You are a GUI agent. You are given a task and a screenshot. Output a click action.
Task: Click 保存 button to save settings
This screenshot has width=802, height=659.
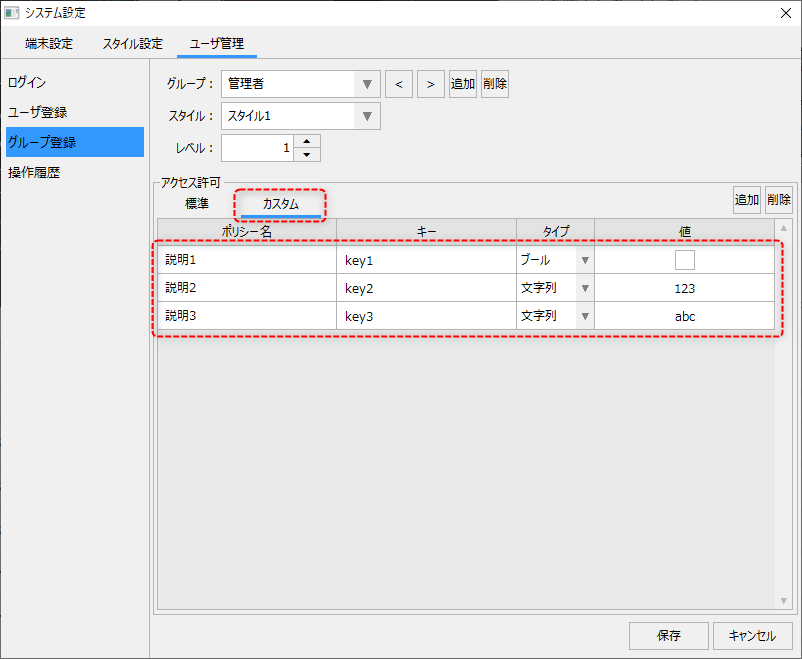pos(669,636)
